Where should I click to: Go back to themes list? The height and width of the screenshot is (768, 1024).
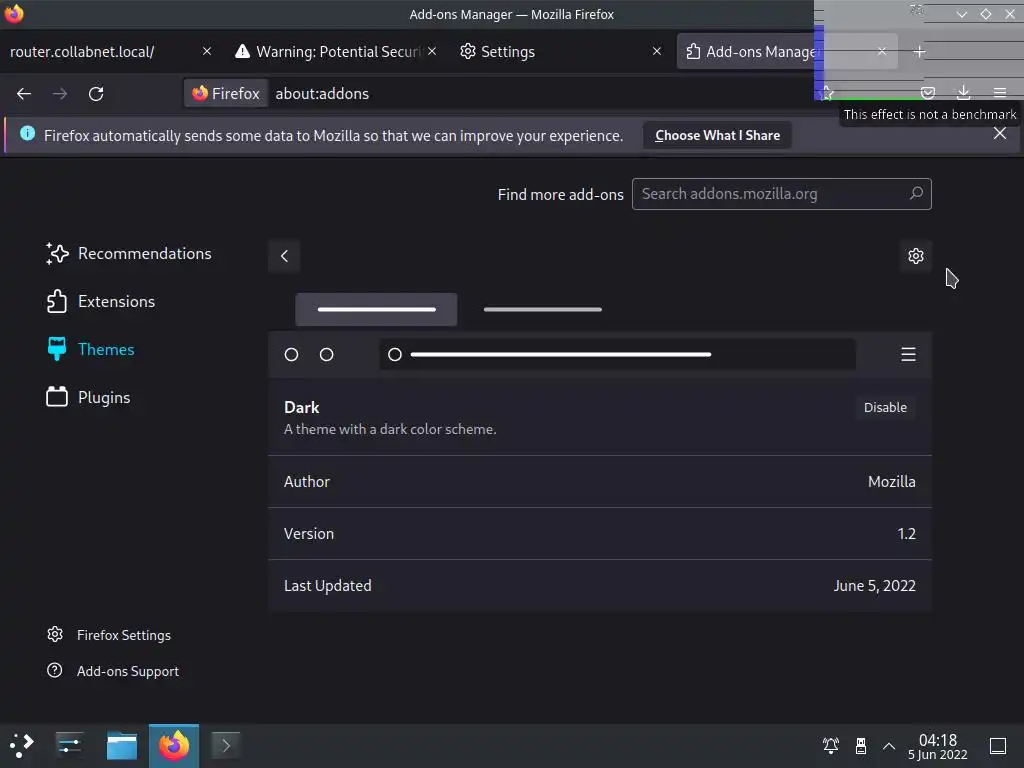click(284, 256)
